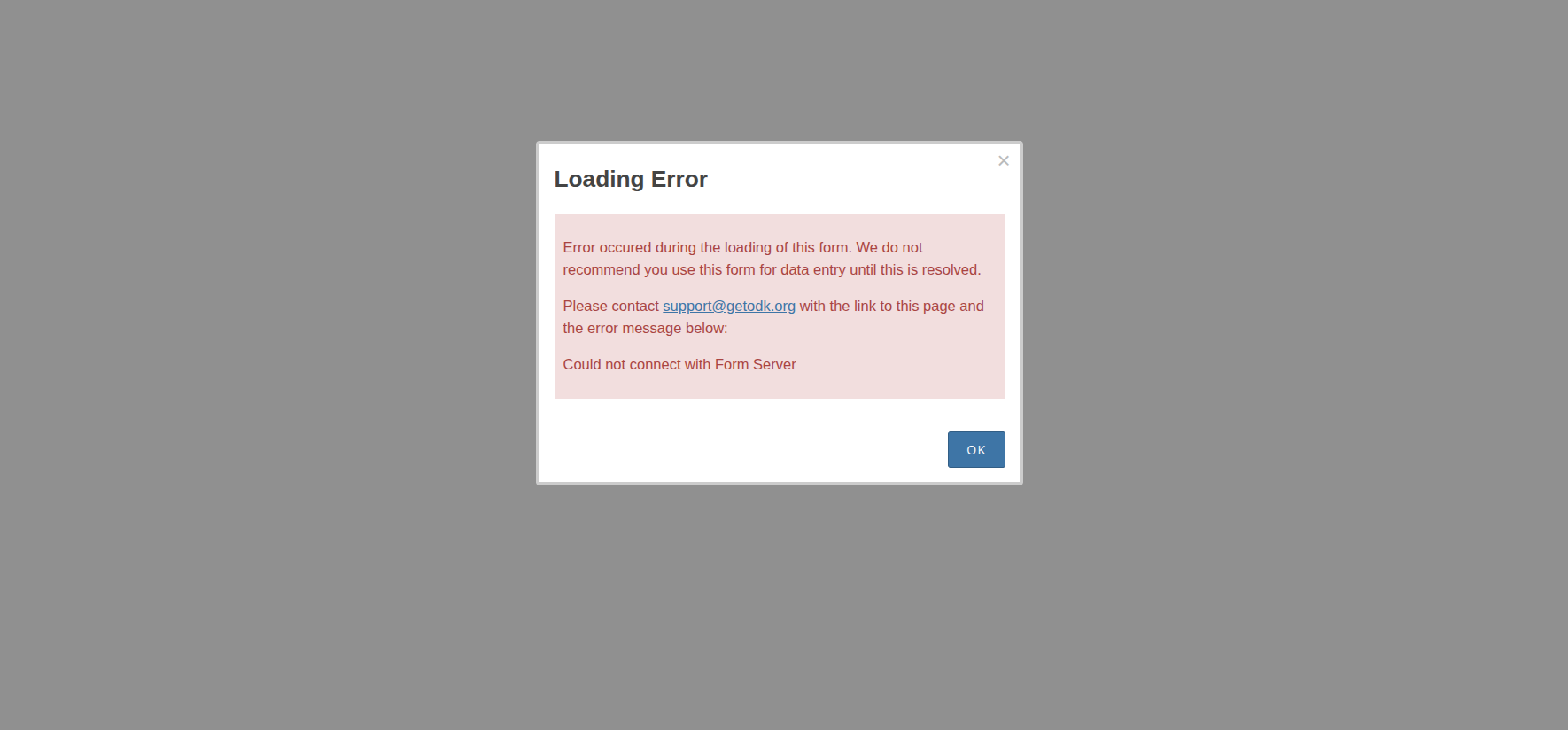
Task: Close the Loading Error dialog with the X
Action: click(1004, 160)
